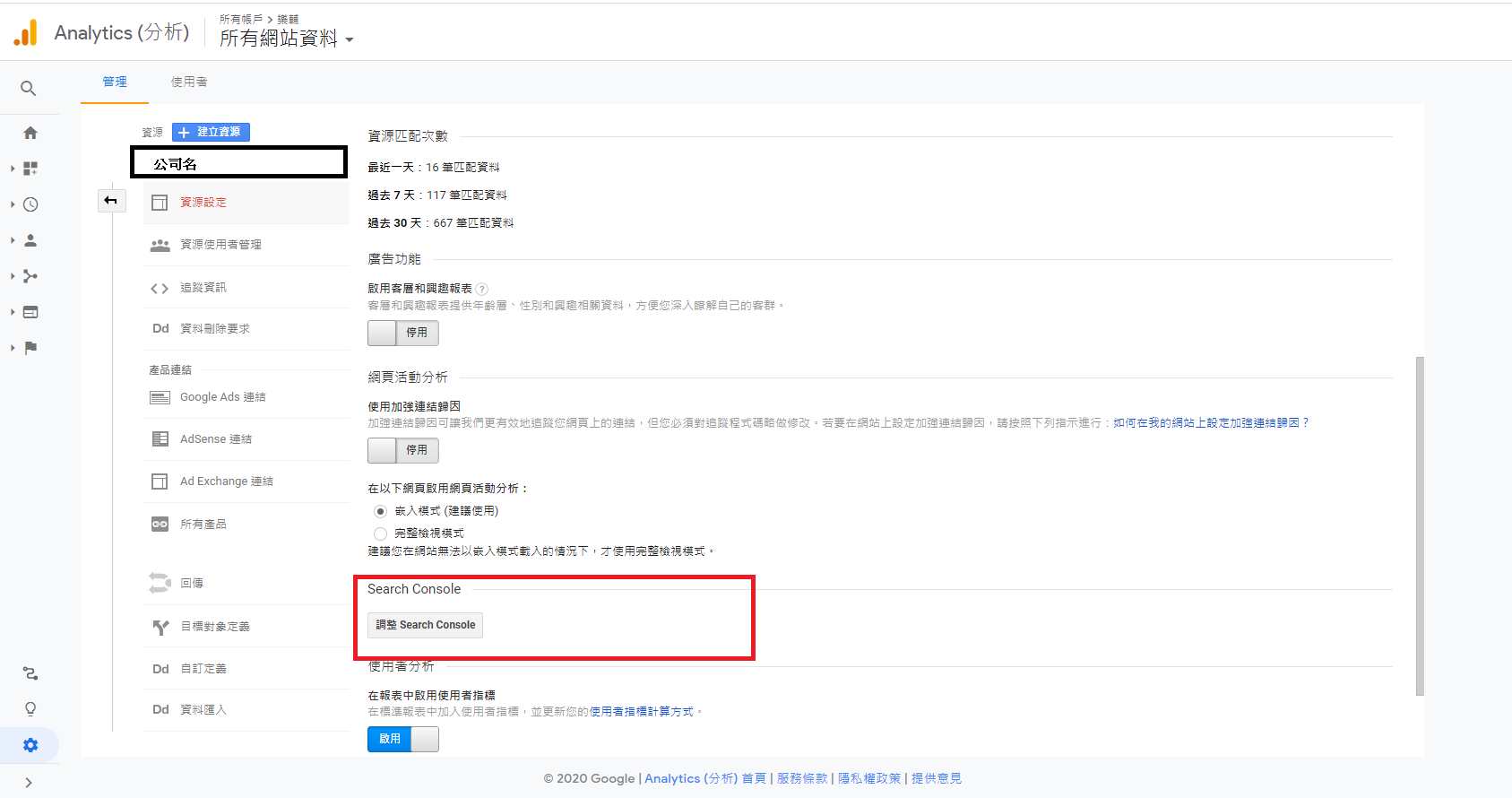The width and height of the screenshot is (1512, 798).
Task: Expand the sidebar with the bottom chevron
Action: (29, 783)
